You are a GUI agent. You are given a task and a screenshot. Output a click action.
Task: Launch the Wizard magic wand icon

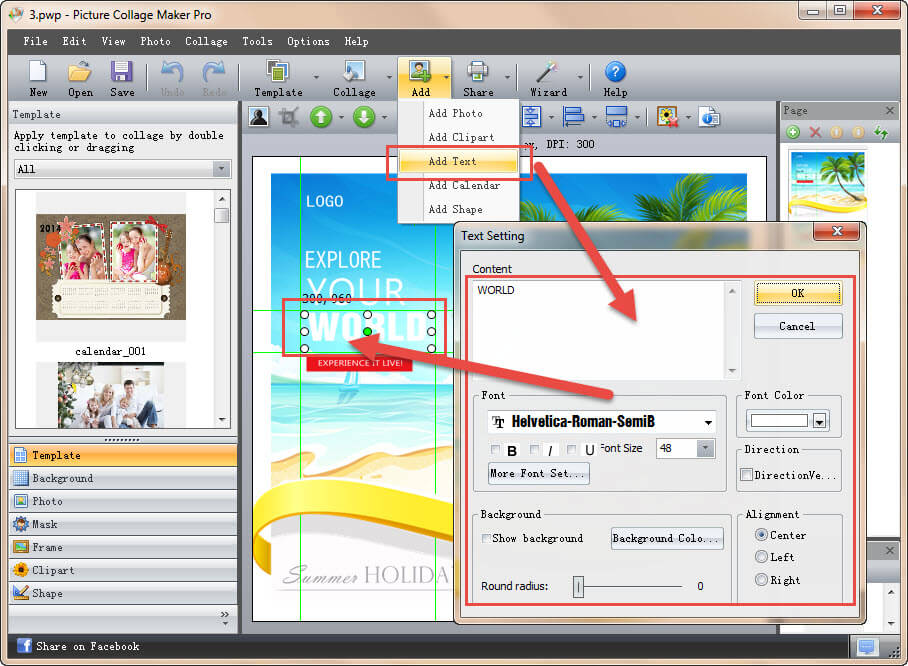coord(547,72)
